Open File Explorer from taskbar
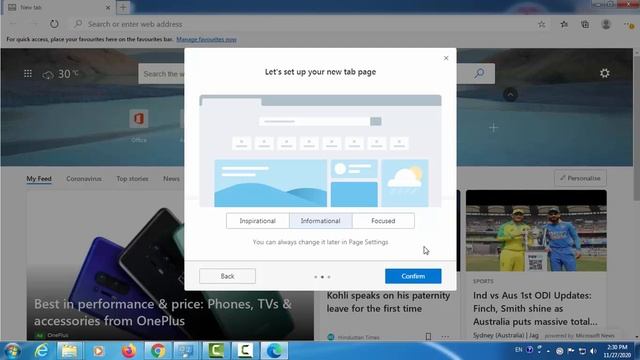This screenshot has width=640, height=360. 69,351
